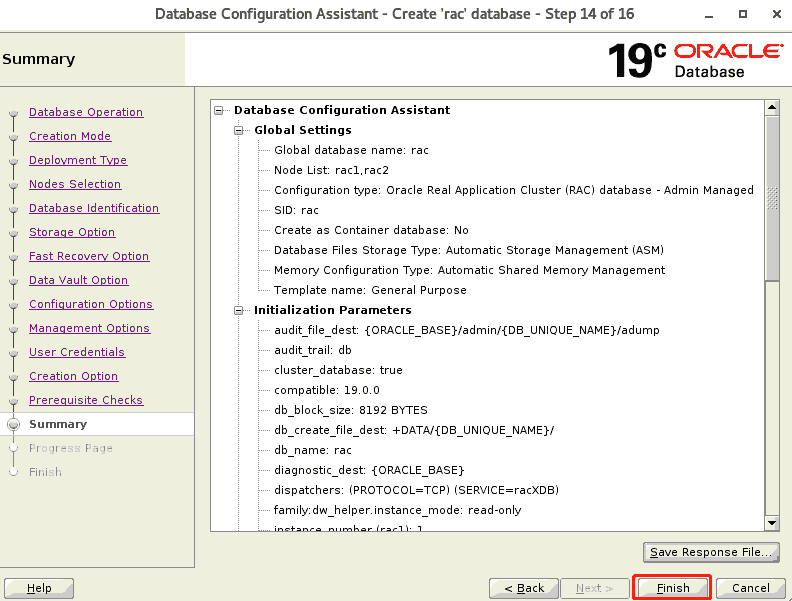792x601 pixels.
Task: Select the 'Global database name: rac' row
Action: point(351,150)
